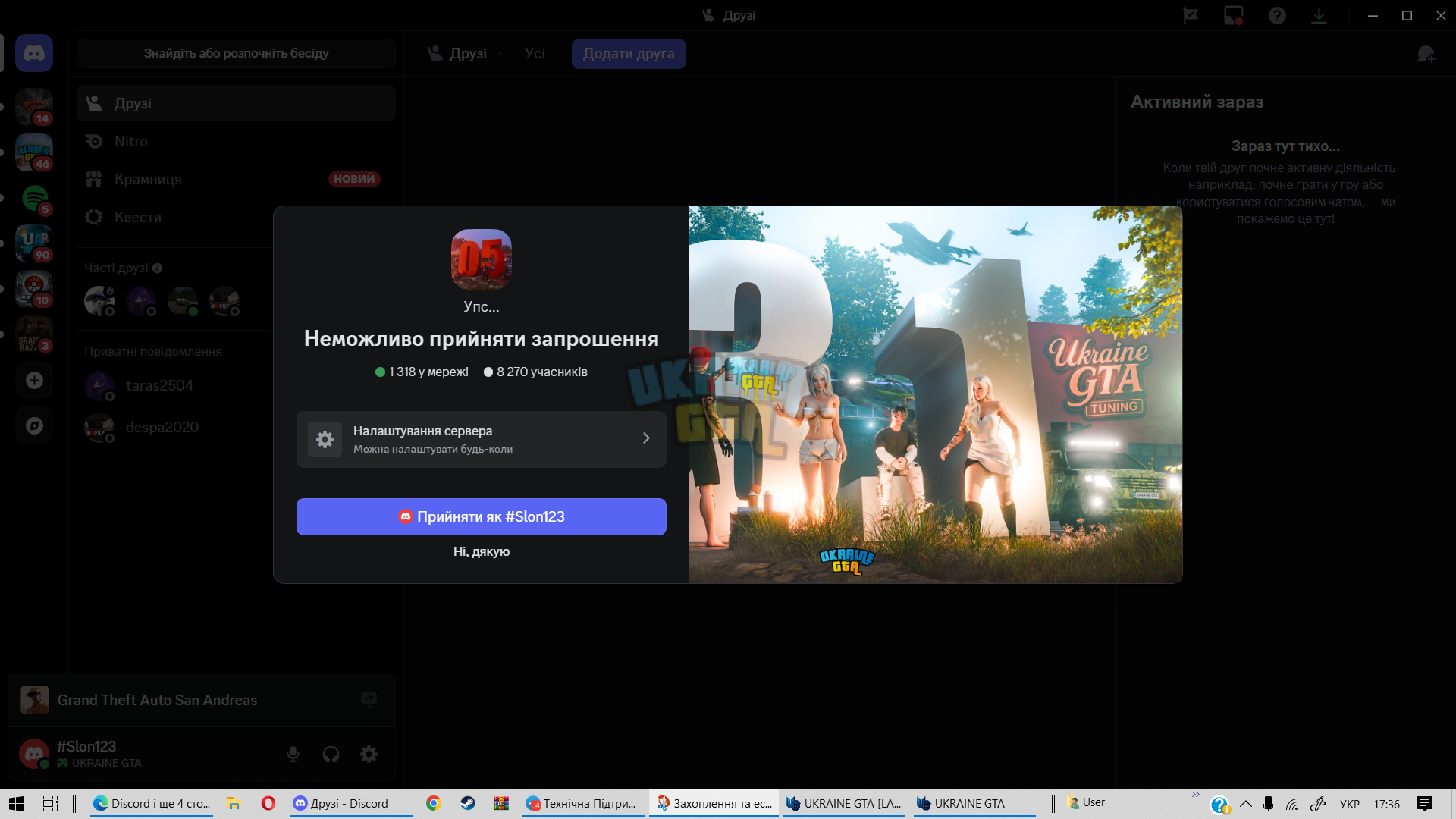This screenshot has height=819, width=1456.
Task: Accept invite as #Slon123
Action: (x=482, y=516)
